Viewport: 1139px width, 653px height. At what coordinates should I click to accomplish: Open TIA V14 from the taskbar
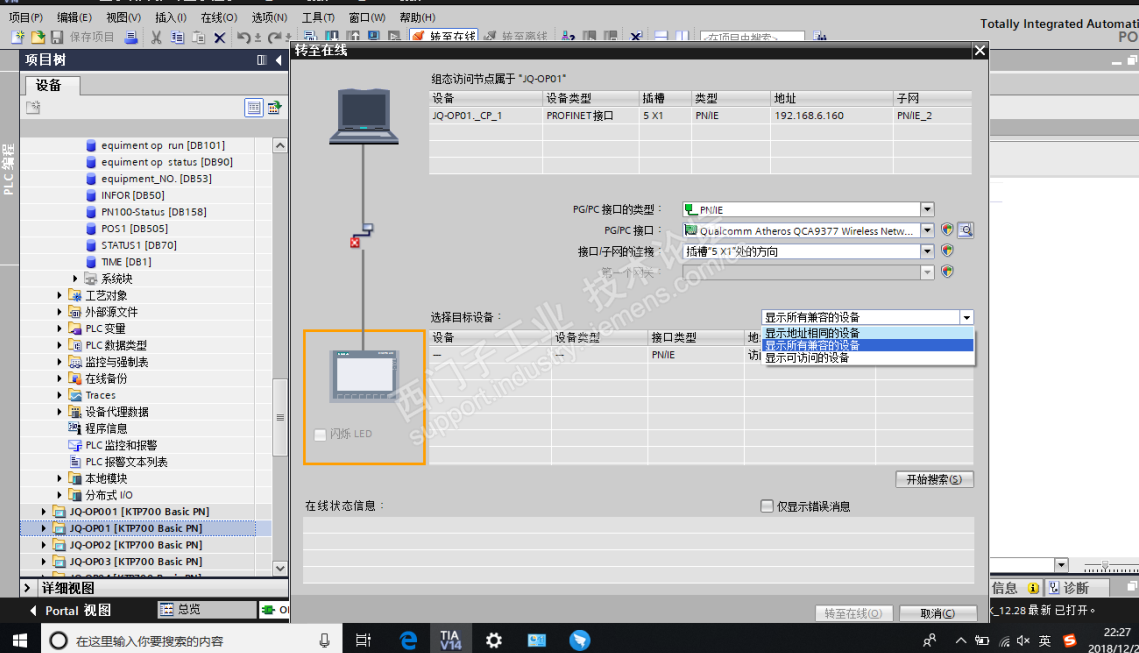450,640
